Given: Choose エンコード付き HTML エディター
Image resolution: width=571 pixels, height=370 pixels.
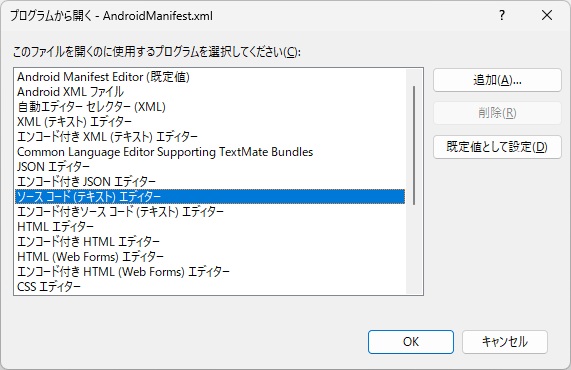Looking at the screenshot, I should pyautogui.click(x=210, y=241).
